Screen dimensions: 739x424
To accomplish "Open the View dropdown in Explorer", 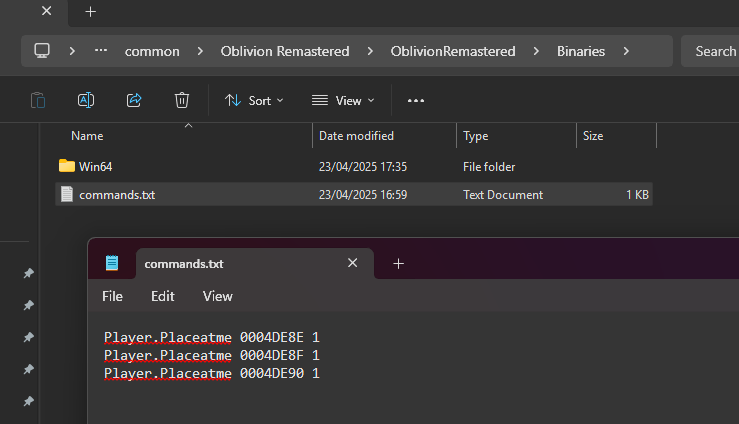I will tap(342, 100).
